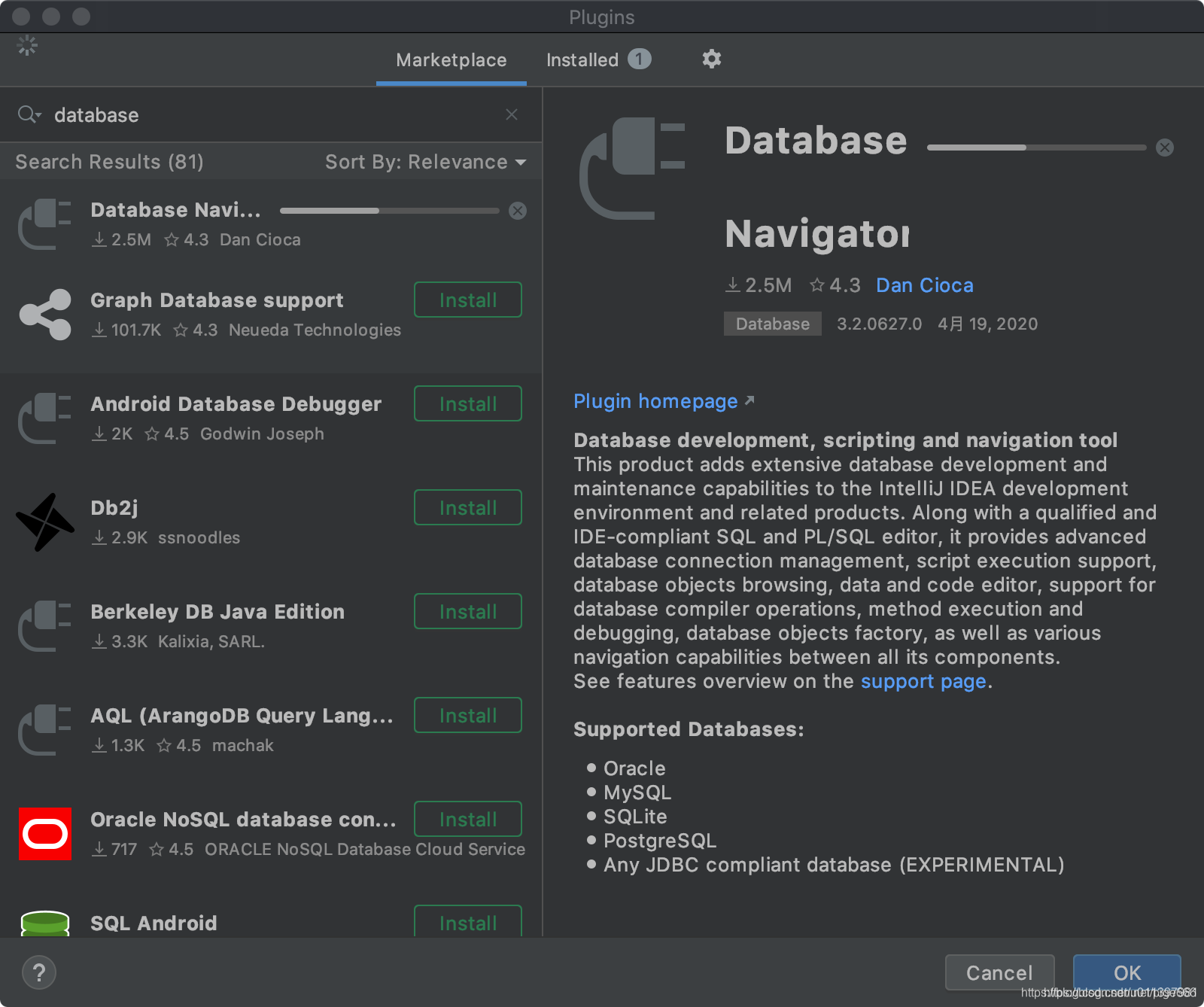
Task: Focus the plugin search field with 'database'
Action: [271, 114]
